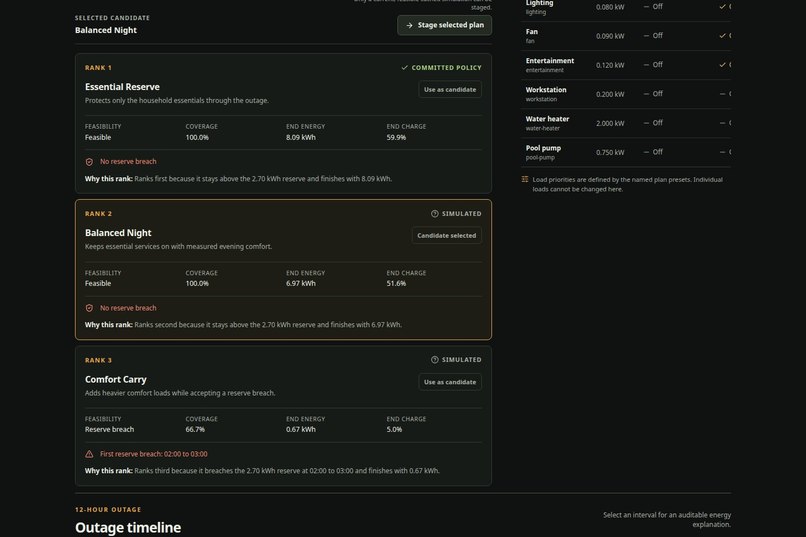Screen dimensions: 806x537
Task: Click the 0.120 kW entertainment power value
Action: click(610, 65)
